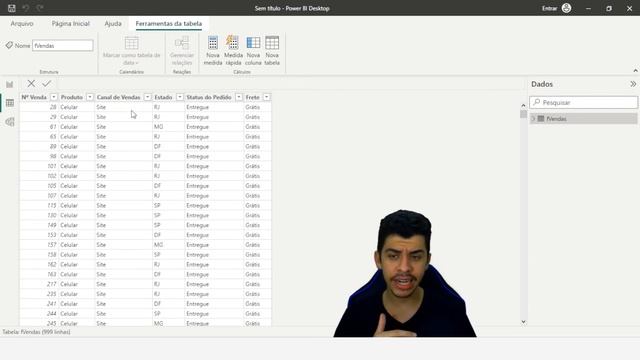Click Marcar como tabela de data
This screenshot has height=360, width=640.
[131, 51]
